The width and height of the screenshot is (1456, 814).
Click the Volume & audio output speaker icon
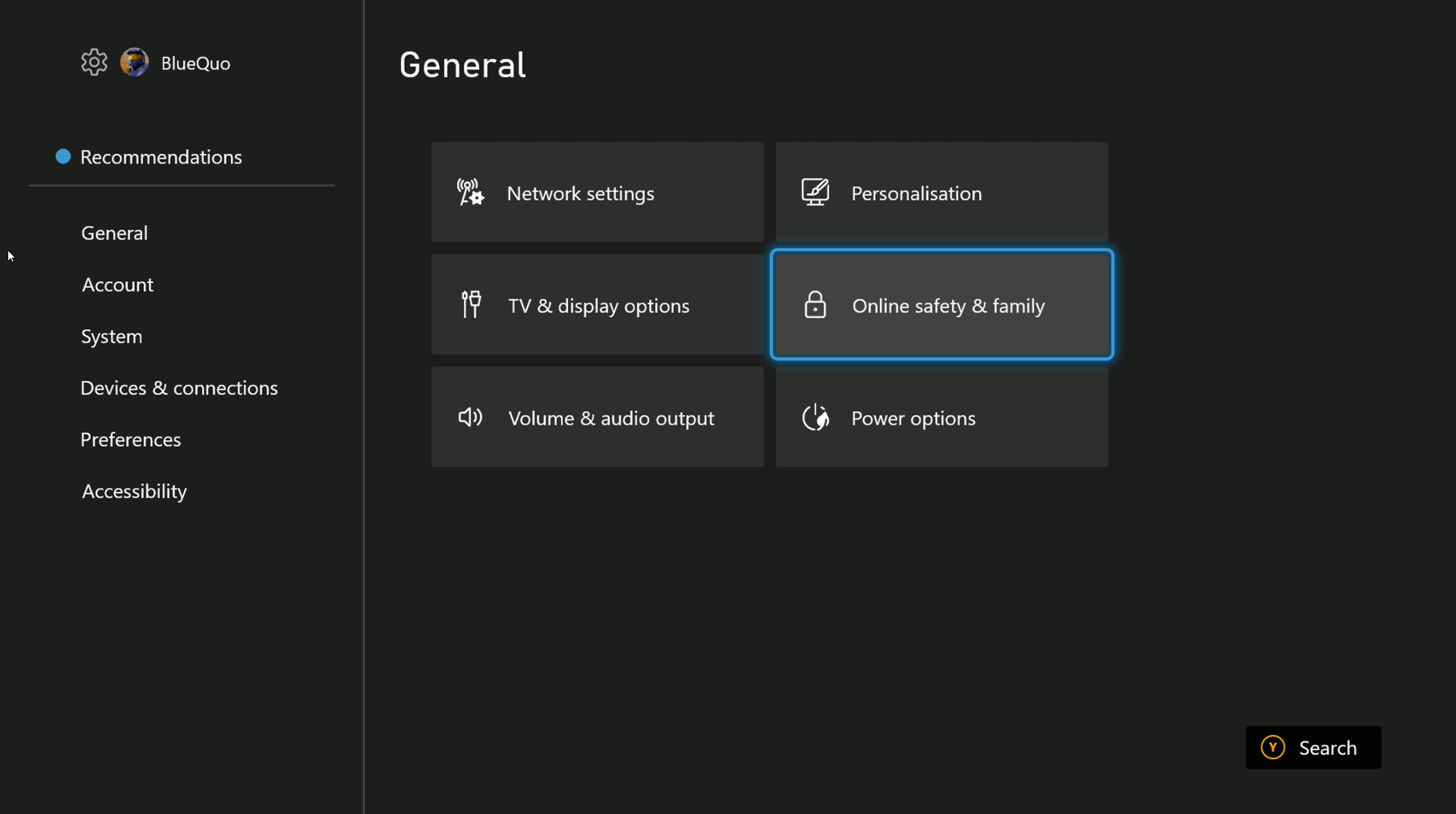(470, 417)
